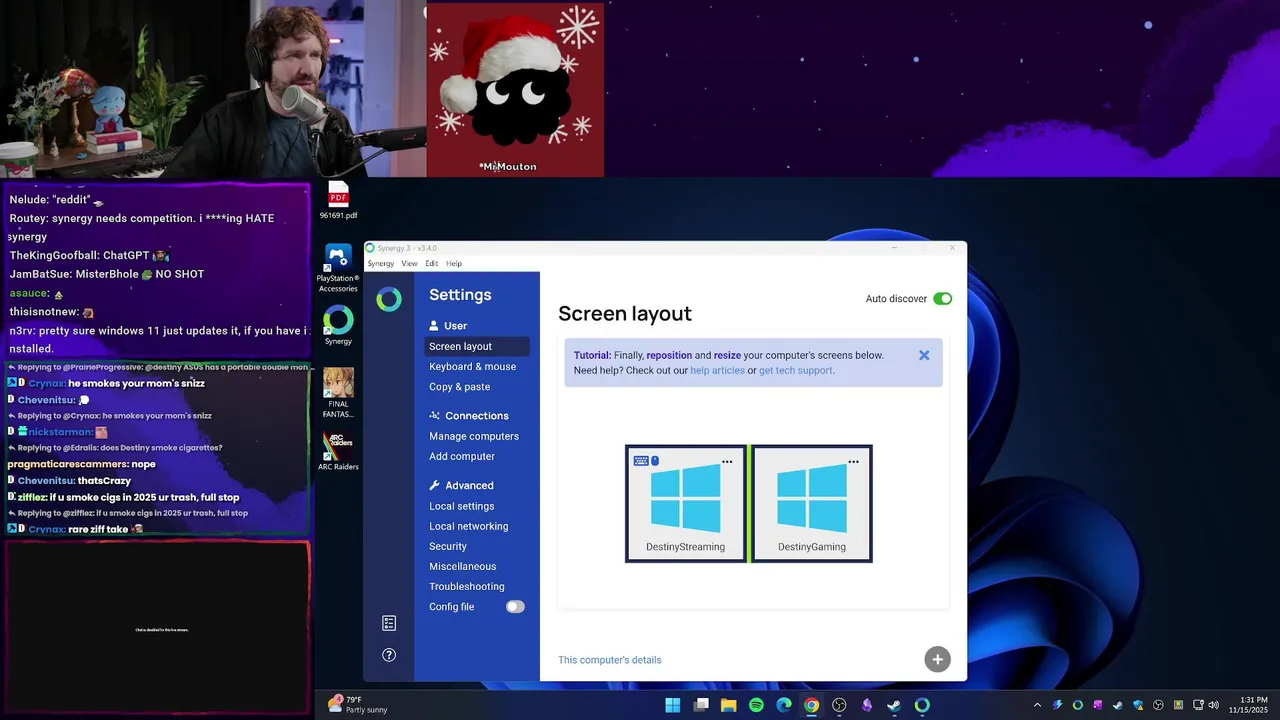
Task: Launch ARC Raiders from the desktop
Action: pyautogui.click(x=338, y=450)
